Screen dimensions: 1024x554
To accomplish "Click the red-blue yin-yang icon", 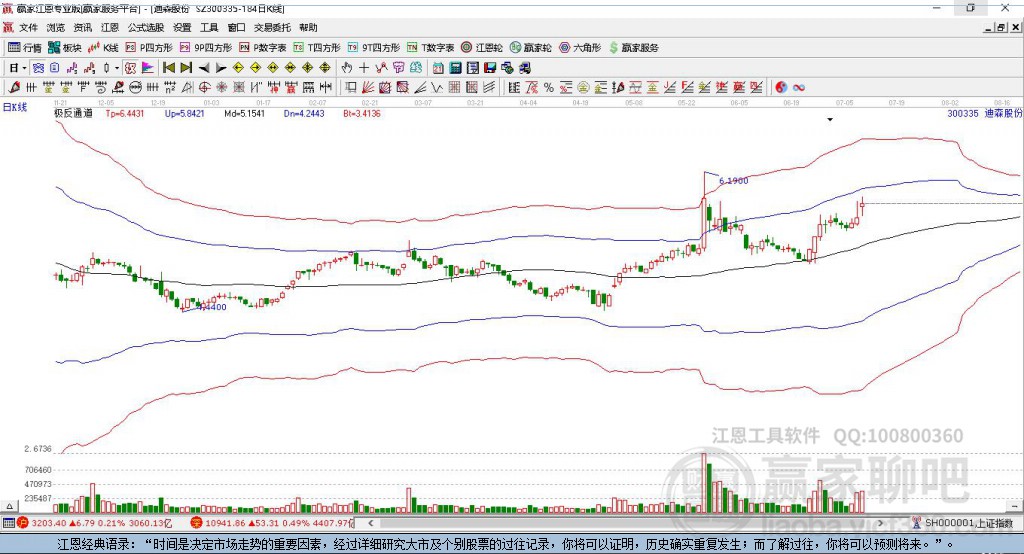I will 781,87.
